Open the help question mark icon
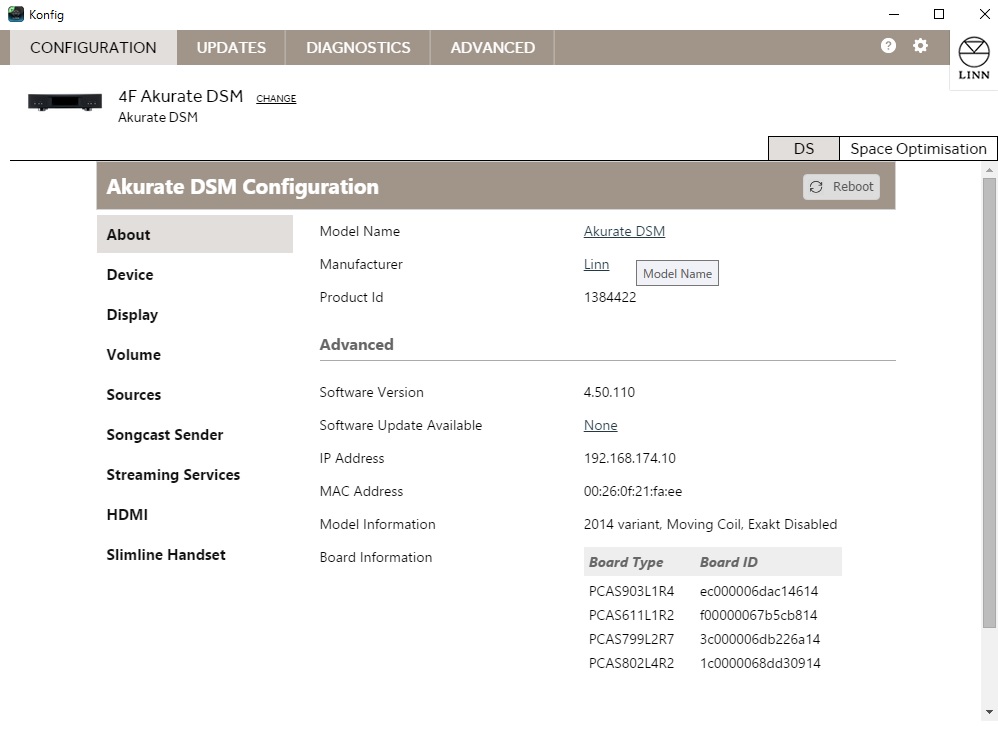This screenshot has height=730, width=998. coord(889,46)
